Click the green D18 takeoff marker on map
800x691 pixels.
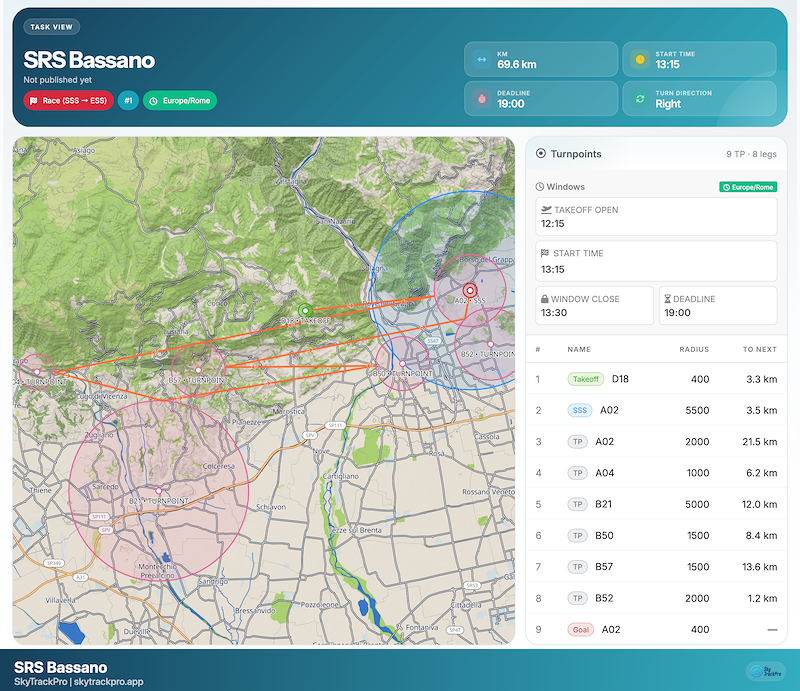(x=305, y=310)
